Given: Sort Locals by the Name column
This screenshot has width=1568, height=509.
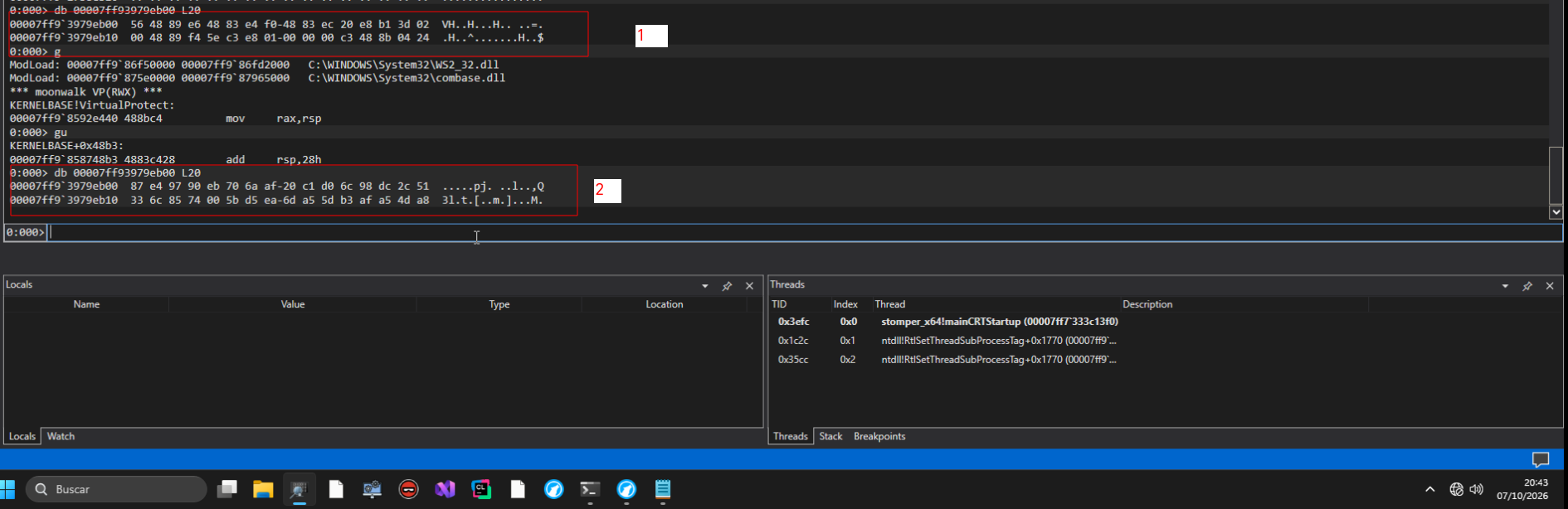Looking at the screenshot, I should coord(86,304).
